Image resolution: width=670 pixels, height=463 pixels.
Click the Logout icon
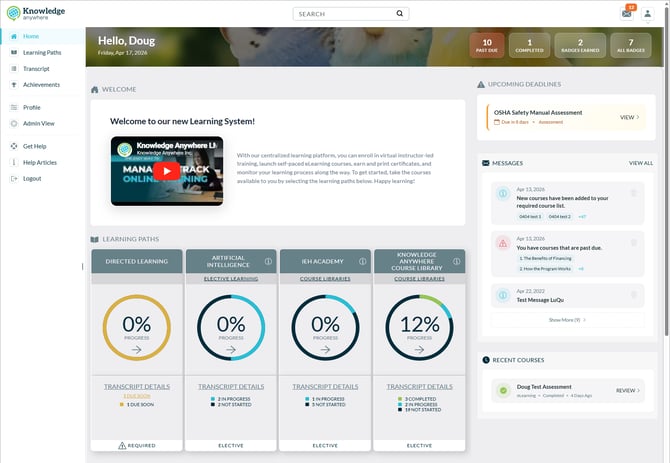14,179
